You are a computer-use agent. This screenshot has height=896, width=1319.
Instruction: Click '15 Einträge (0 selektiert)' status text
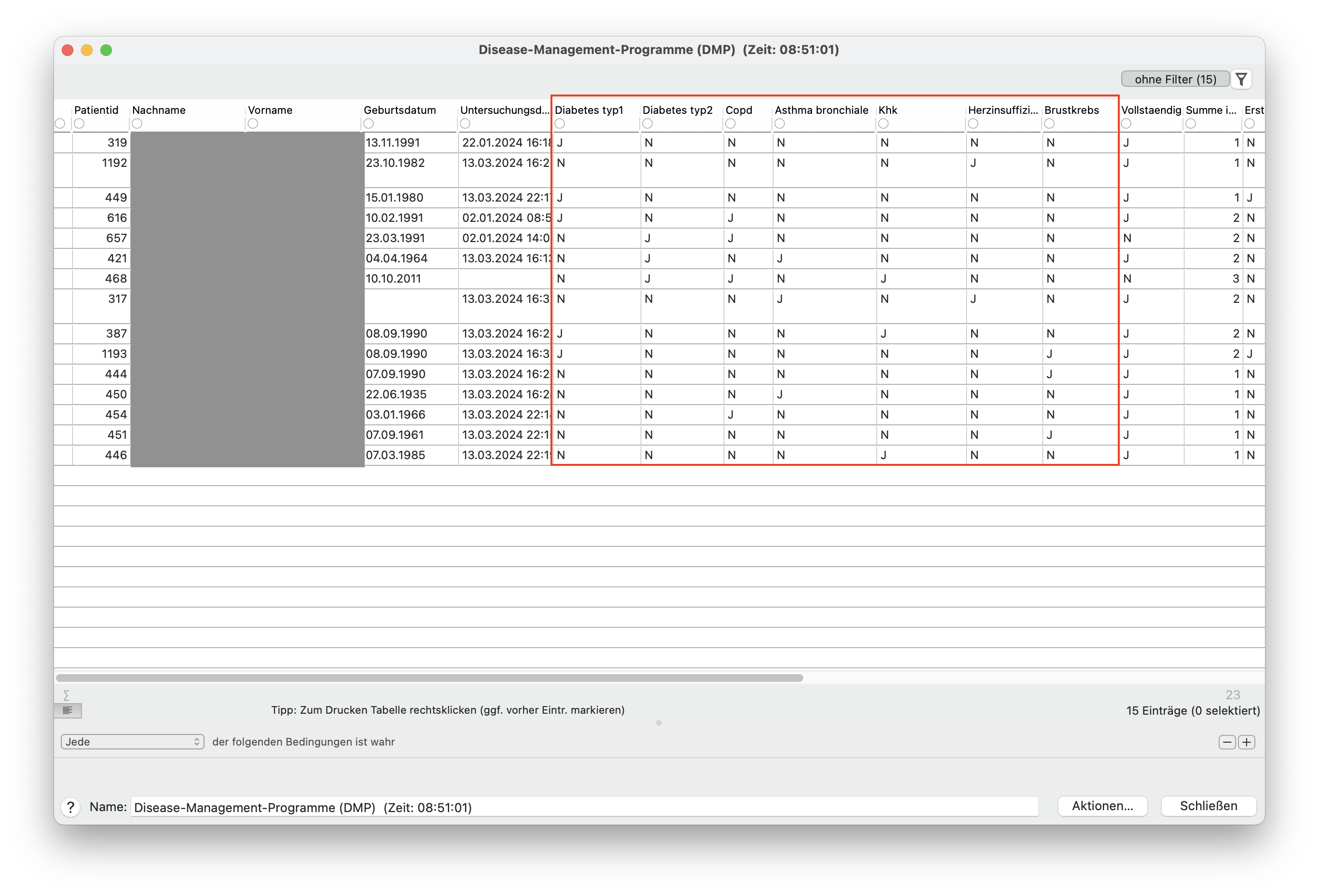1193,711
